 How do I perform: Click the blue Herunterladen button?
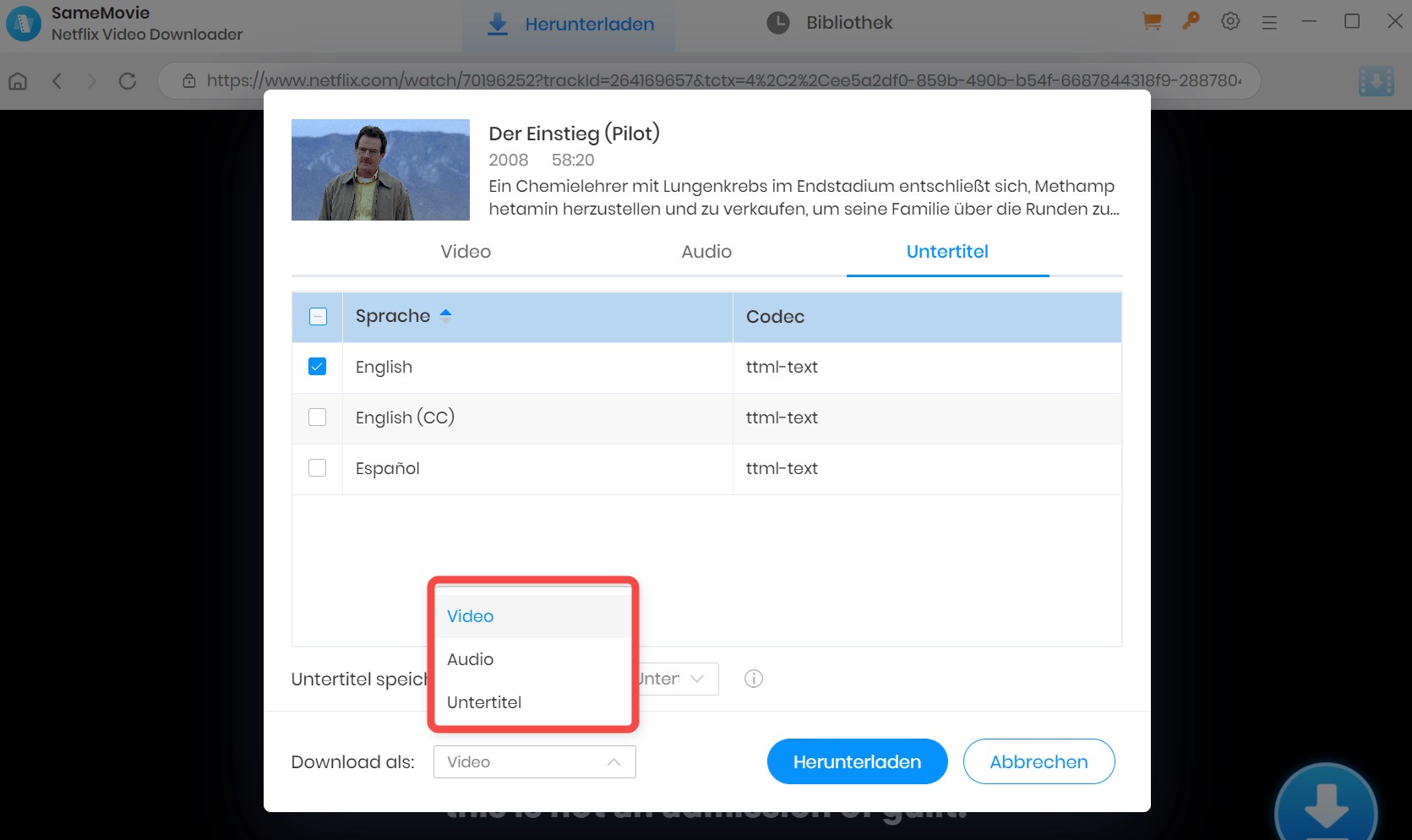857,761
